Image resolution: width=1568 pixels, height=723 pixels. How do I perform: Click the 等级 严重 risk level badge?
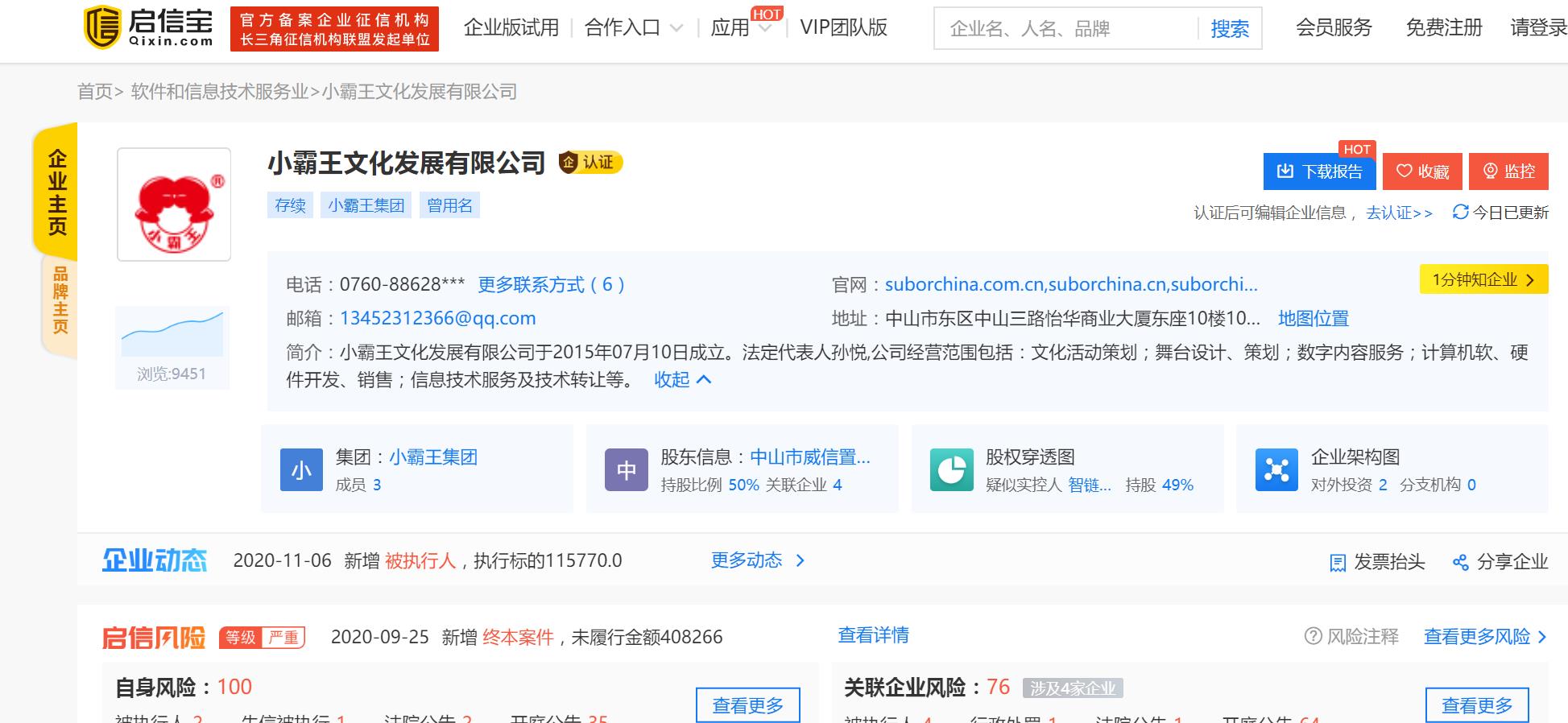(262, 638)
